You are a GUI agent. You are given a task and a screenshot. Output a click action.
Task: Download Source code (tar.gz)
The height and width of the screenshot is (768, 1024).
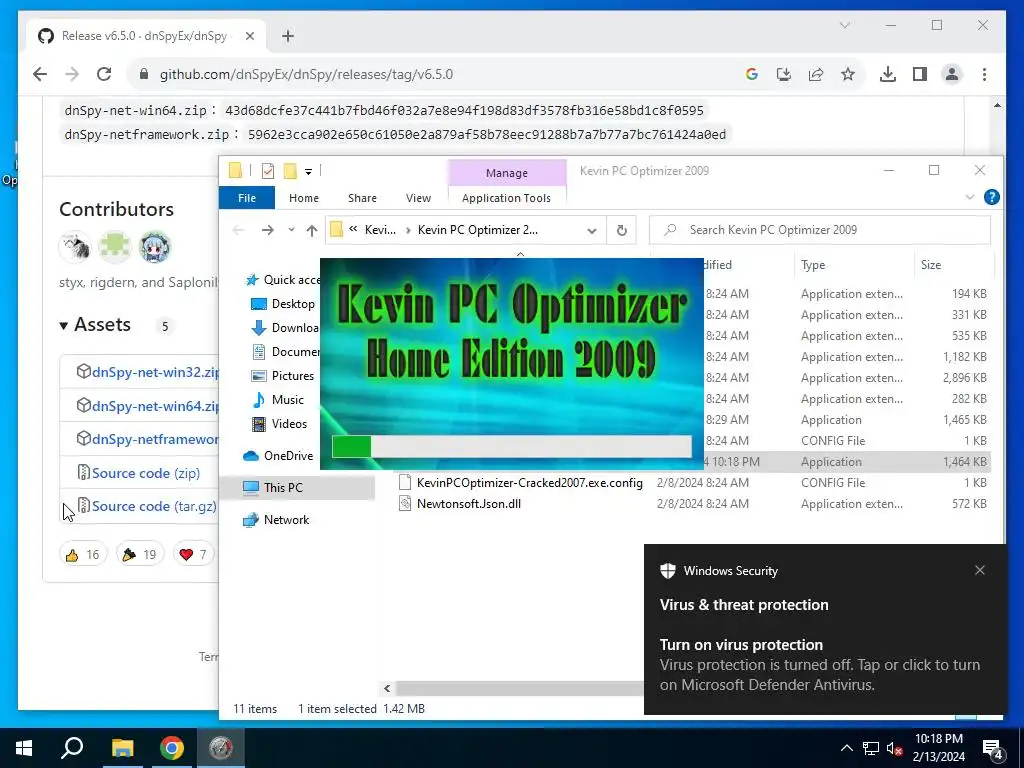click(x=154, y=506)
